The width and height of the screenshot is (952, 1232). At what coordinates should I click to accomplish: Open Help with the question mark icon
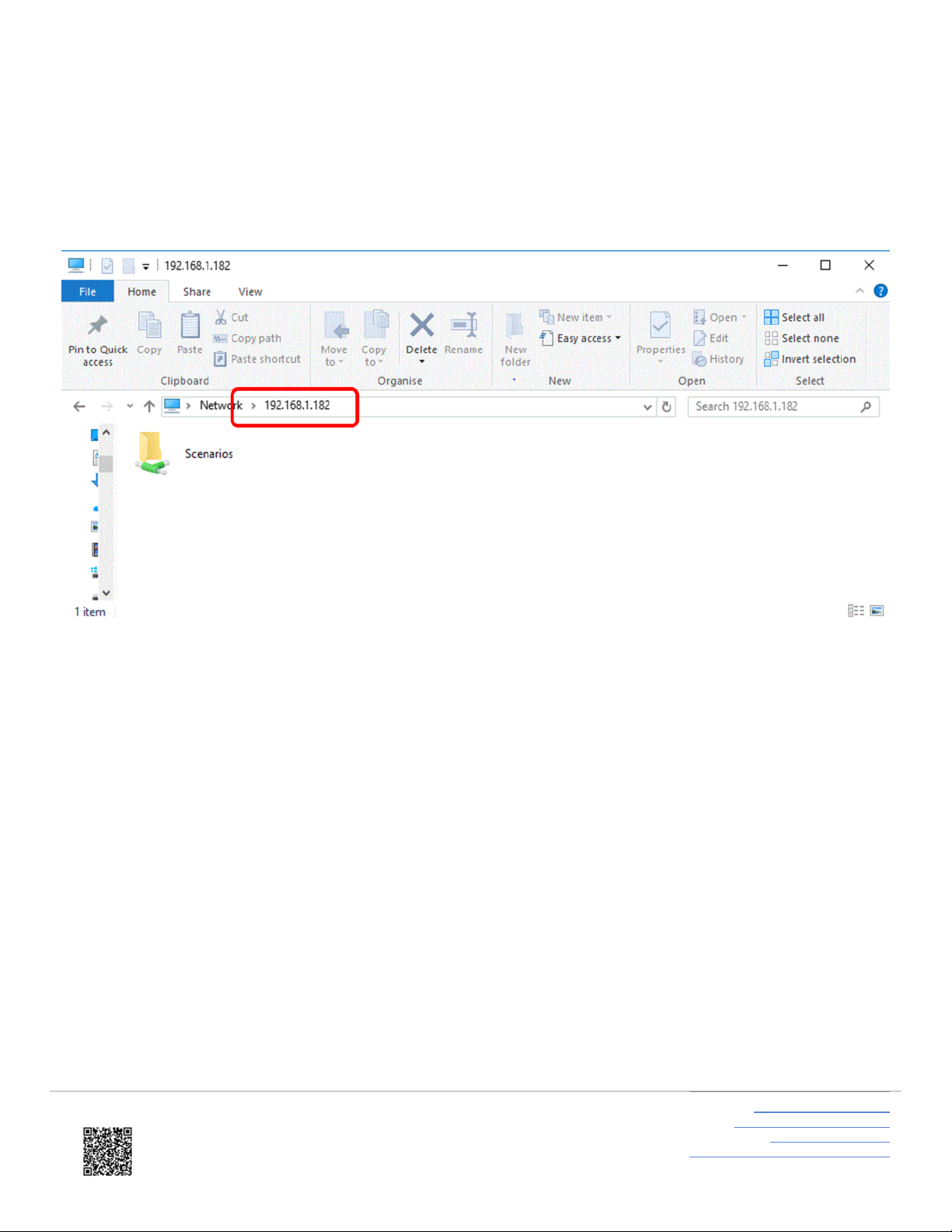tap(881, 291)
